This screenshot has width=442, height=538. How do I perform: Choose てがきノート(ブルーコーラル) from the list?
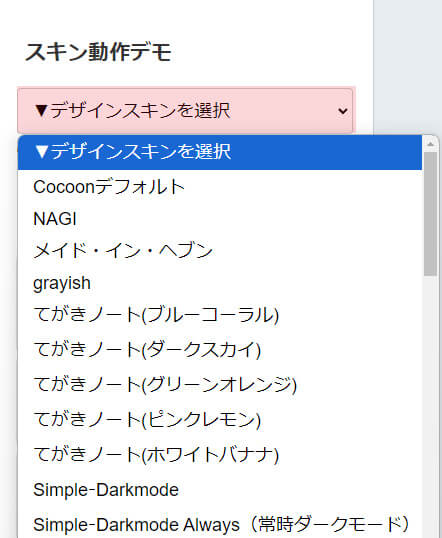point(220,315)
